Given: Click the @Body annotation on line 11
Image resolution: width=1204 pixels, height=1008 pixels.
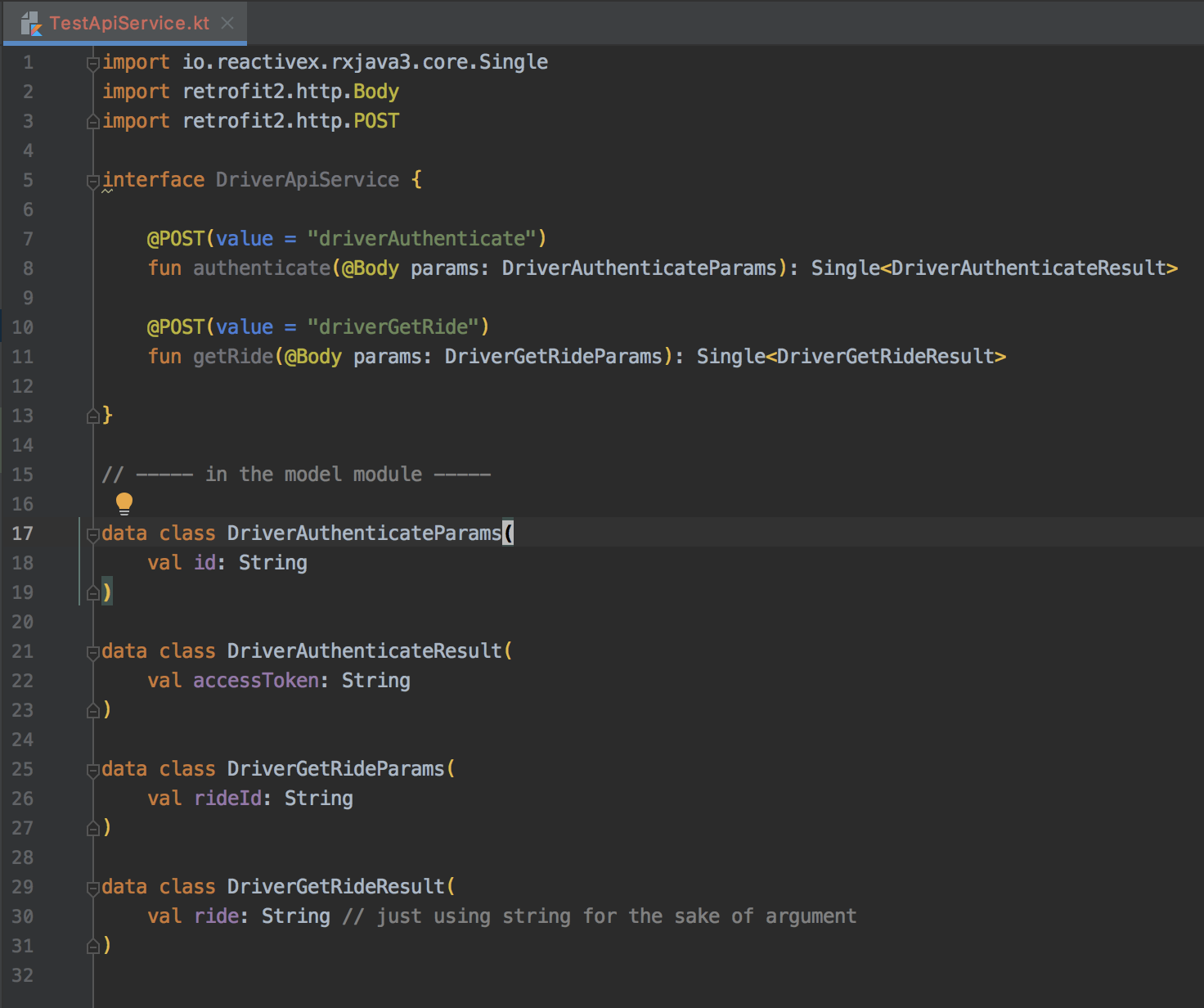Looking at the screenshot, I should (x=313, y=357).
